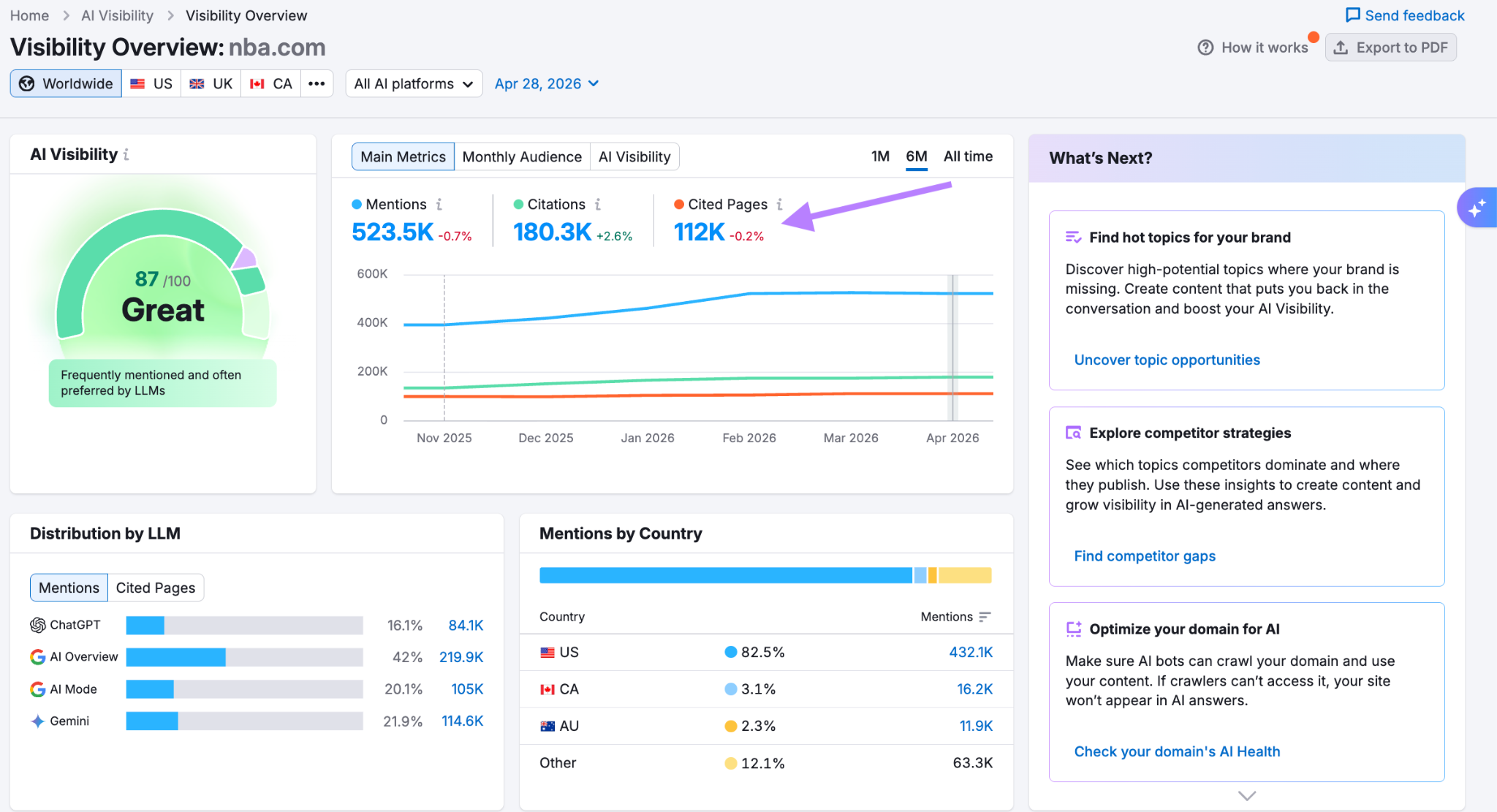Click the 219.9K AI Overview value
The height and width of the screenshot is (812, 1497).
point(461,657)
